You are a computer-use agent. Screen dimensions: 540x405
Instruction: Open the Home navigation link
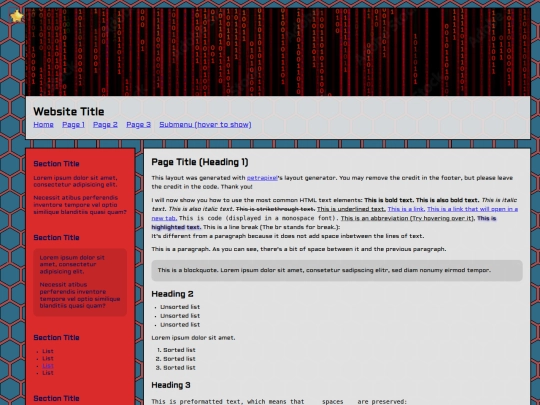pyautogui.click(x=43, y=124)
